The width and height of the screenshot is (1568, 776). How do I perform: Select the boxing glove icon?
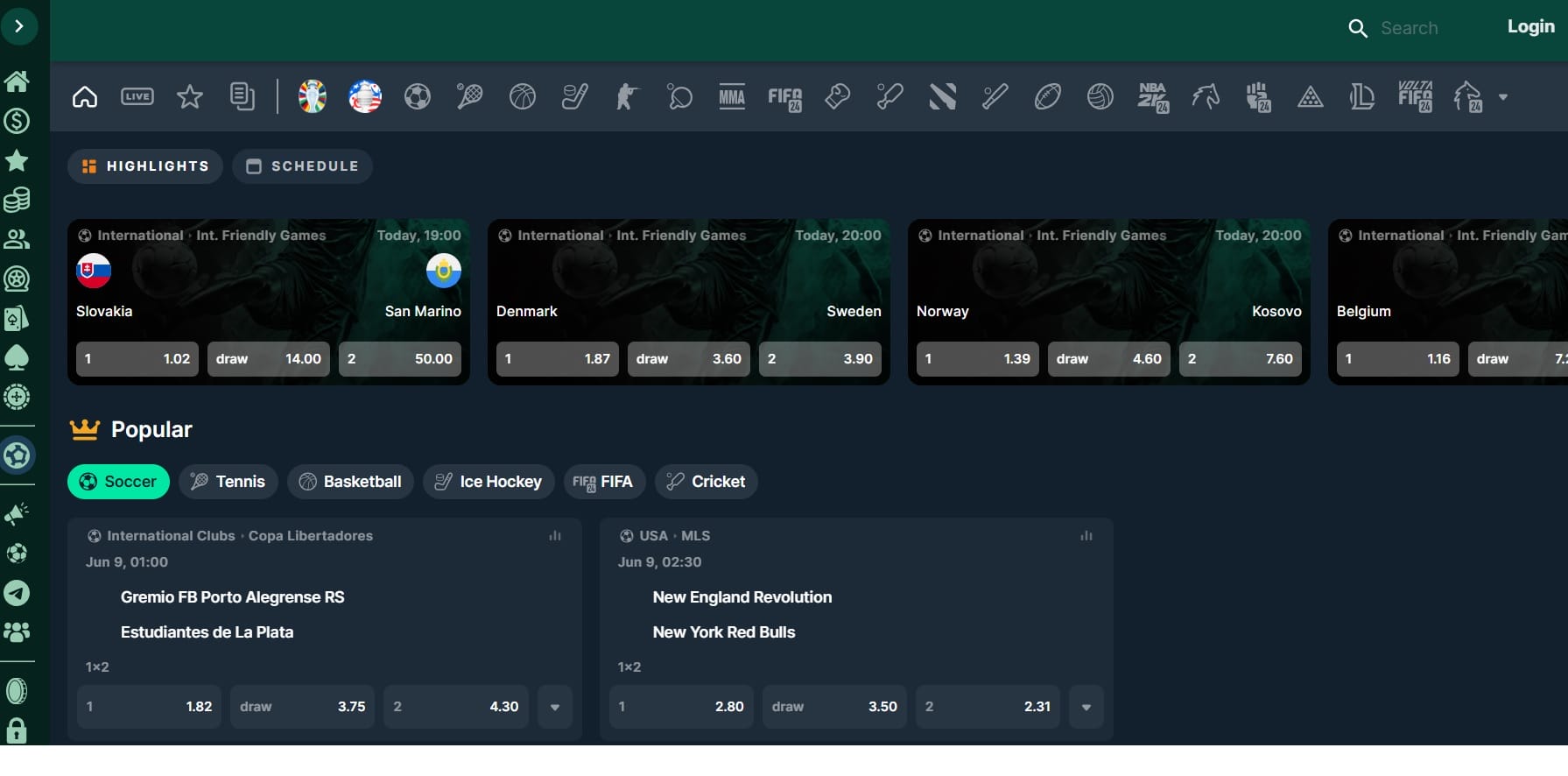click(x=838, y=96)
